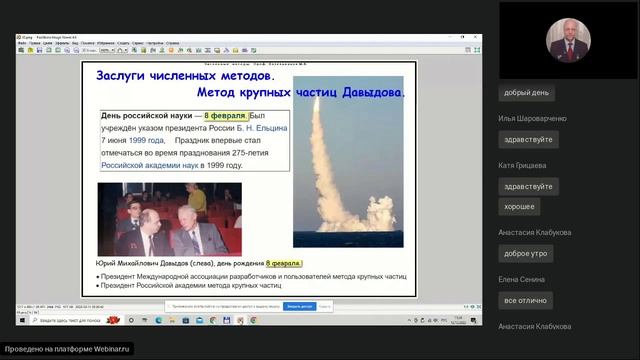
Task: Click the здравствуйте message under Катя Грицаева
Action: pyautogui.click(x=528, y=187)
